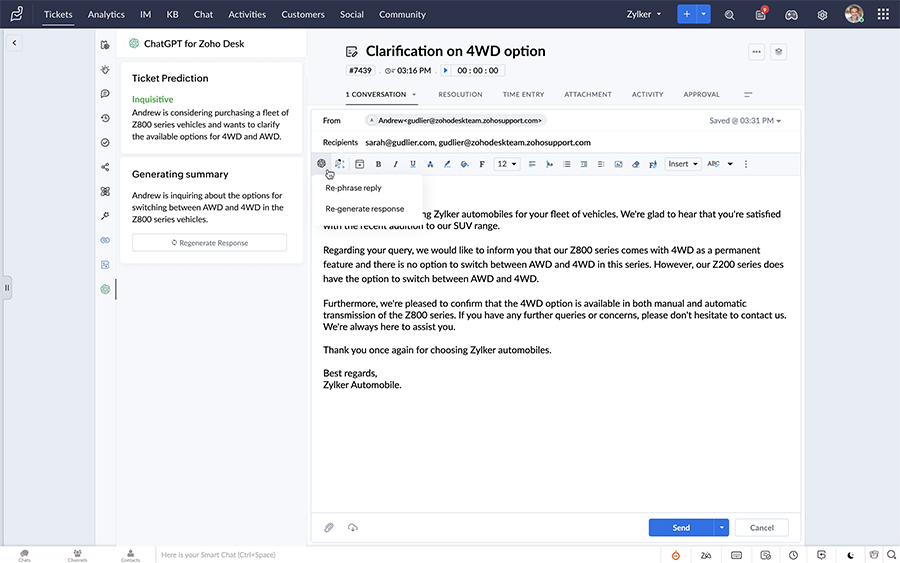Select Re-generate response menu option

[x=364, y=209]
